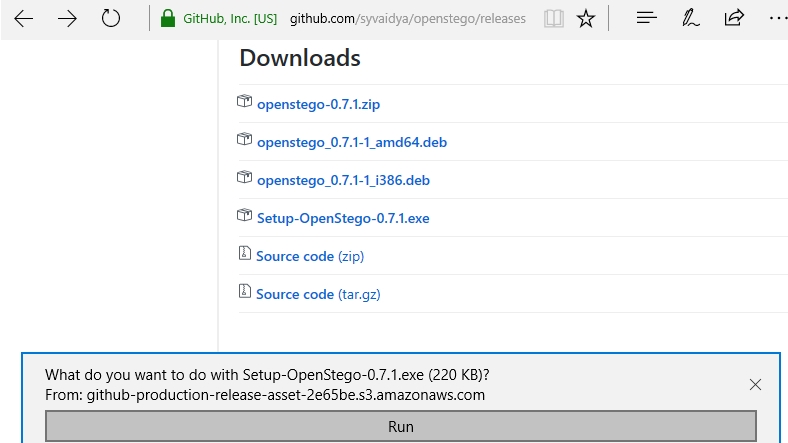Click zip file icon beside Source code (tar.gz)
This screenshot has width=788, height=443.
click(244, 291)
